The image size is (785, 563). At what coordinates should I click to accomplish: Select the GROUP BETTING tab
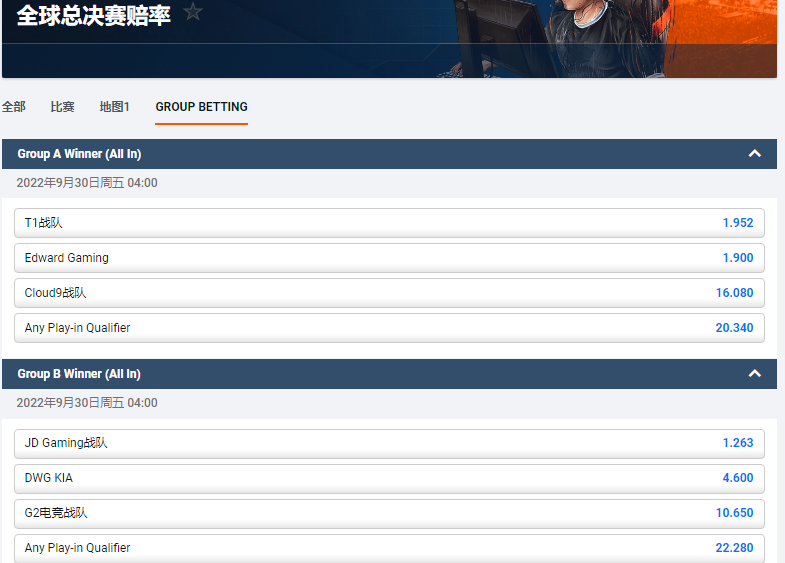coord(201,107)
